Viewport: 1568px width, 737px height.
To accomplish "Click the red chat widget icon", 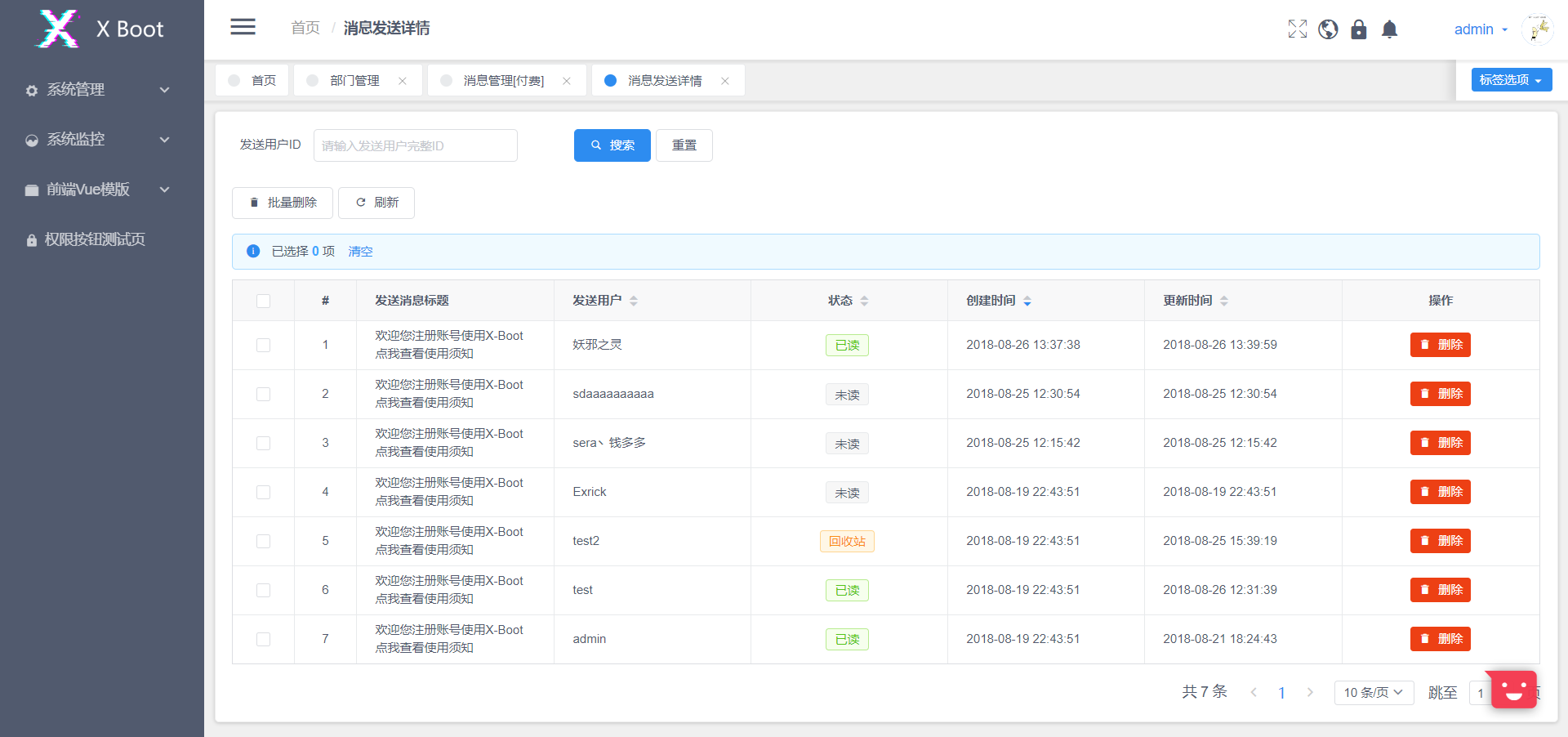I will coord(1513,690).
